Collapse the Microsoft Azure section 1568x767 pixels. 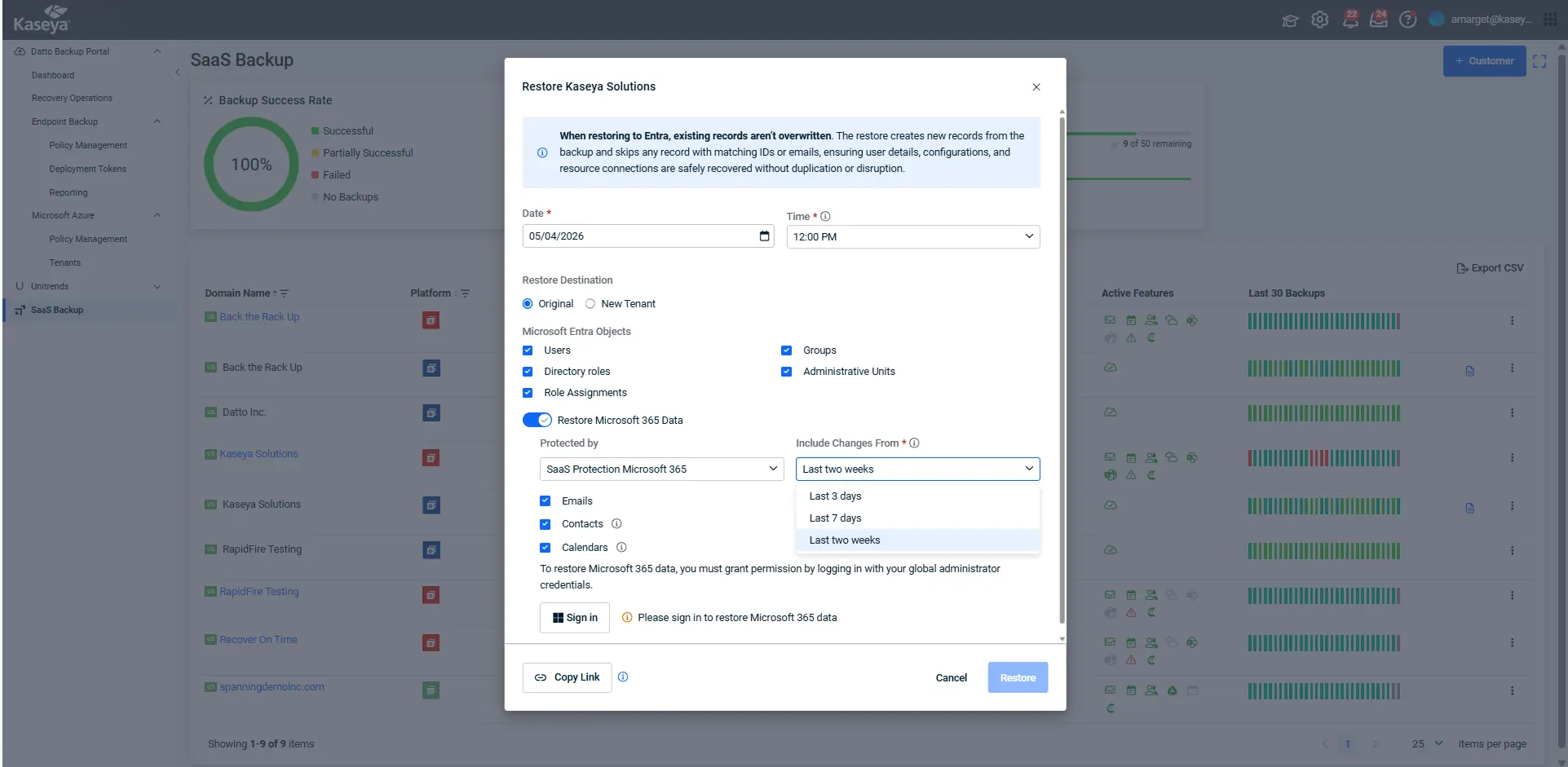click(157, 216)
